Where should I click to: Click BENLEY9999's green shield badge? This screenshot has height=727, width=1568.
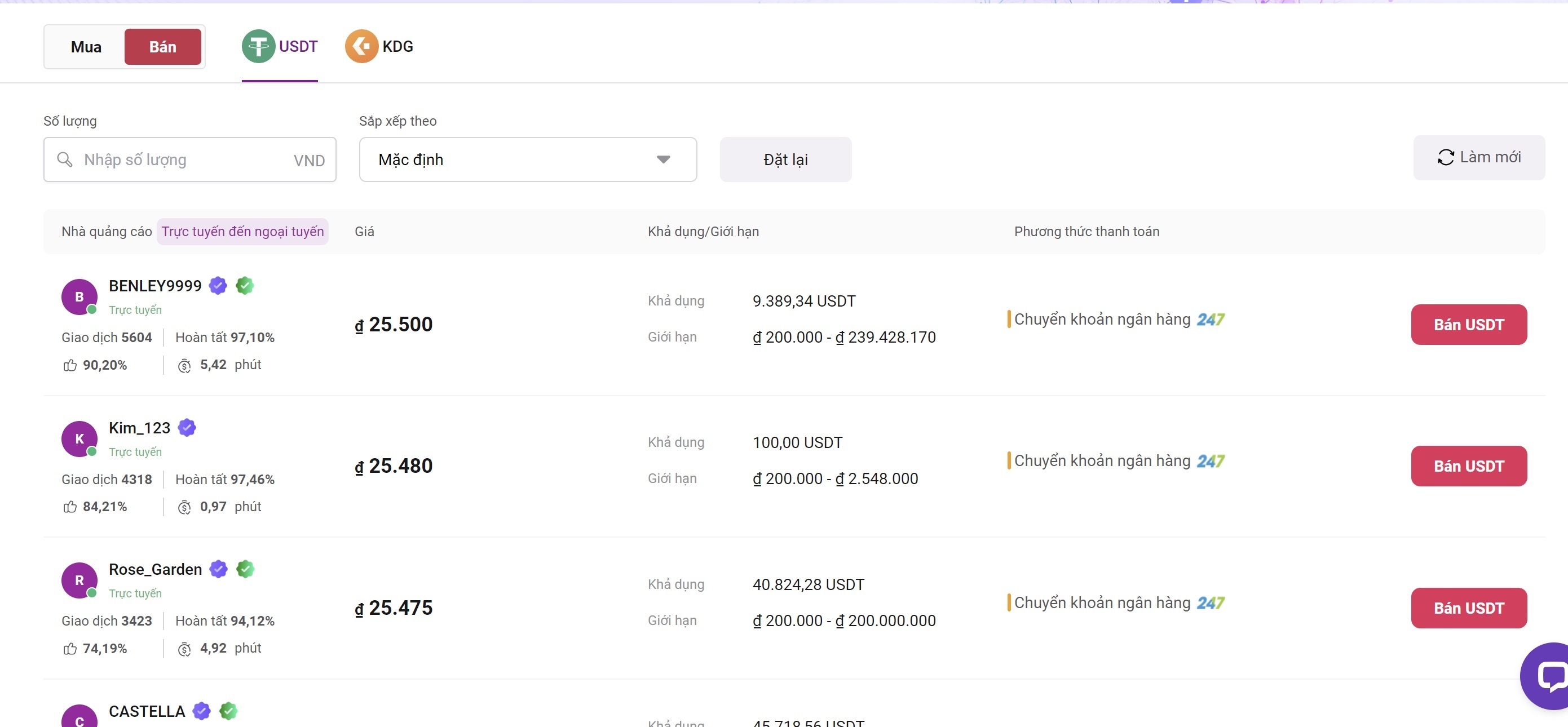pyautogui.click(x=245, y=285)
